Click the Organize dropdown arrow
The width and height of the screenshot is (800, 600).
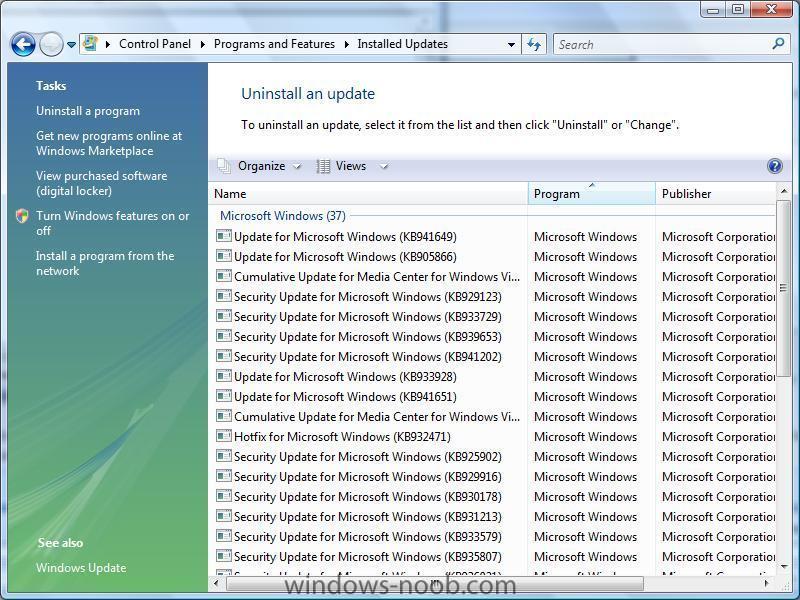pyautogui.click(x=297, y=167)
